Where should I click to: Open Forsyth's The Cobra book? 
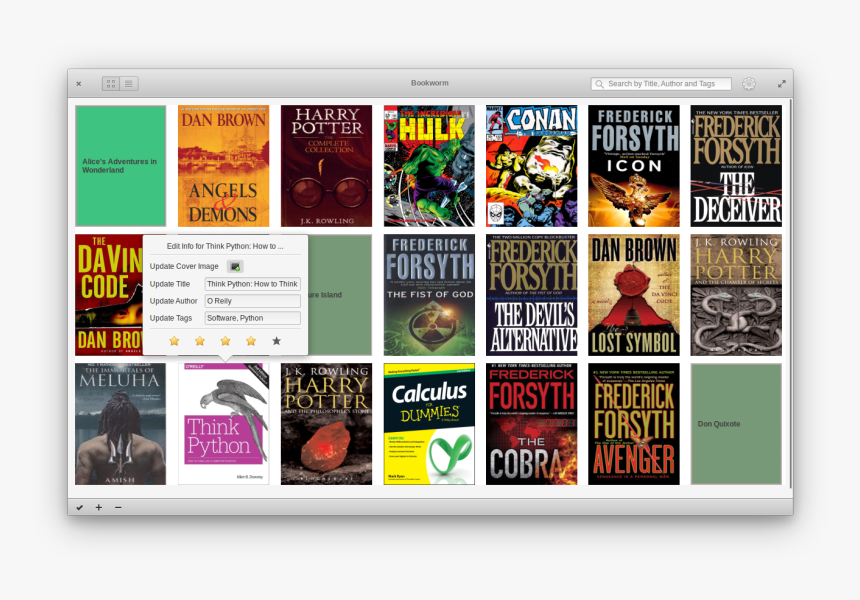(531, 424)
